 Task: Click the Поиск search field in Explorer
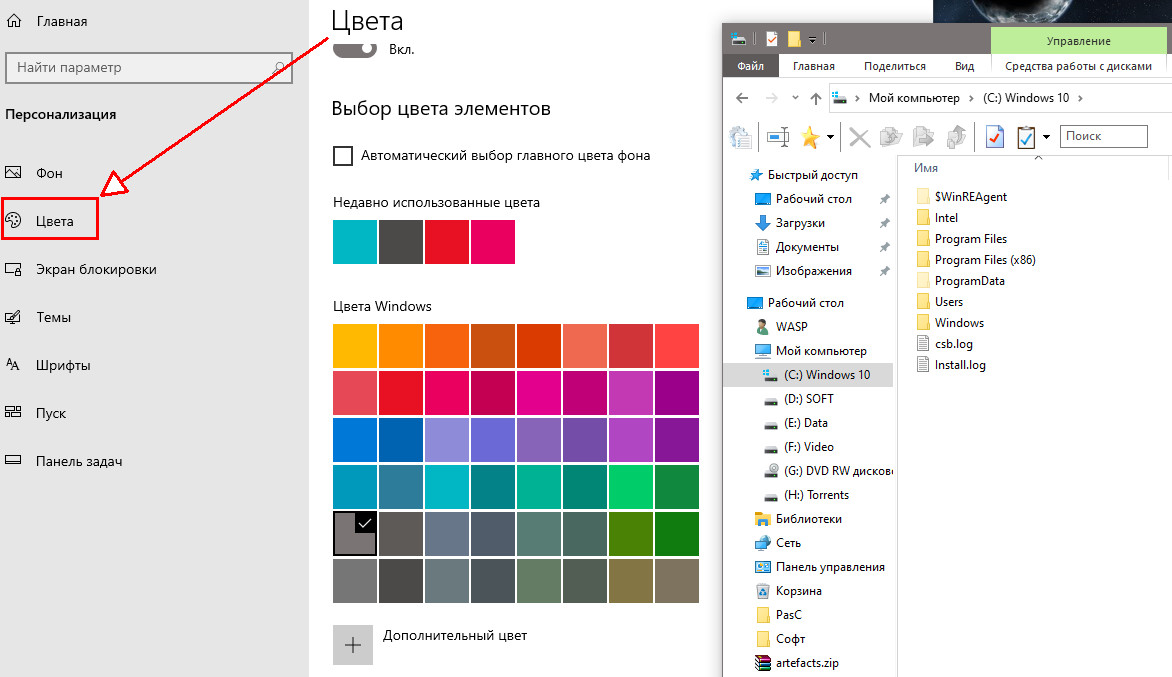[1104, 136]
